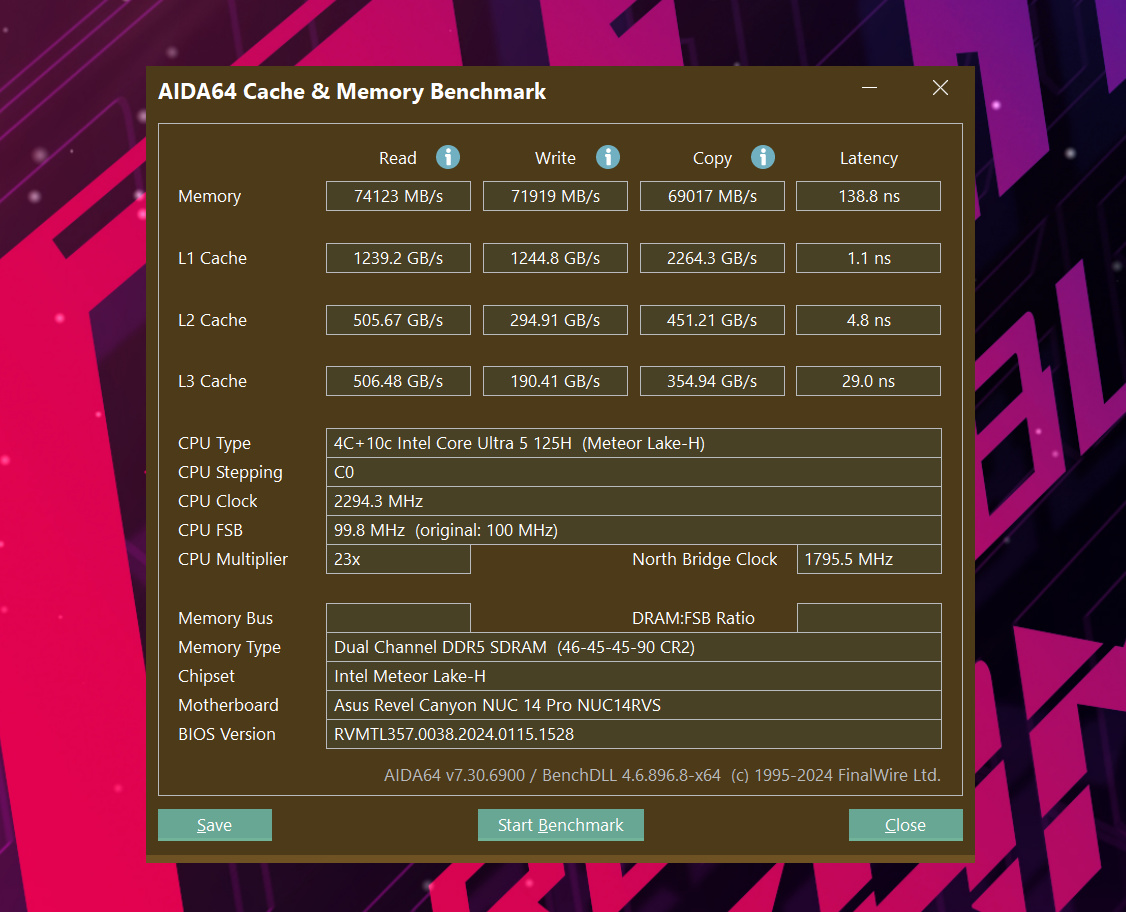Viewport: 1126px width, 912px height.
Task: Click L3 Cache Read value 506.48 GB/s
Action: tap(399, 381)
